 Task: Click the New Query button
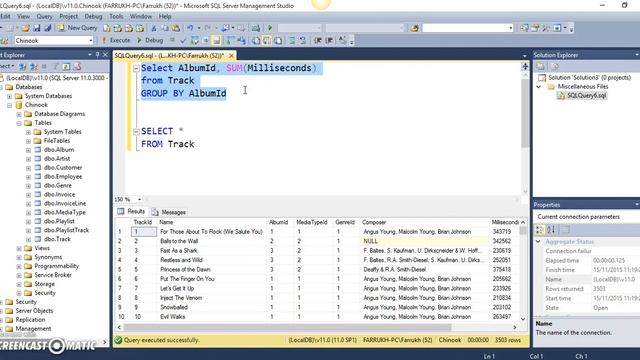pyautogui.click(x=78, y=28)
